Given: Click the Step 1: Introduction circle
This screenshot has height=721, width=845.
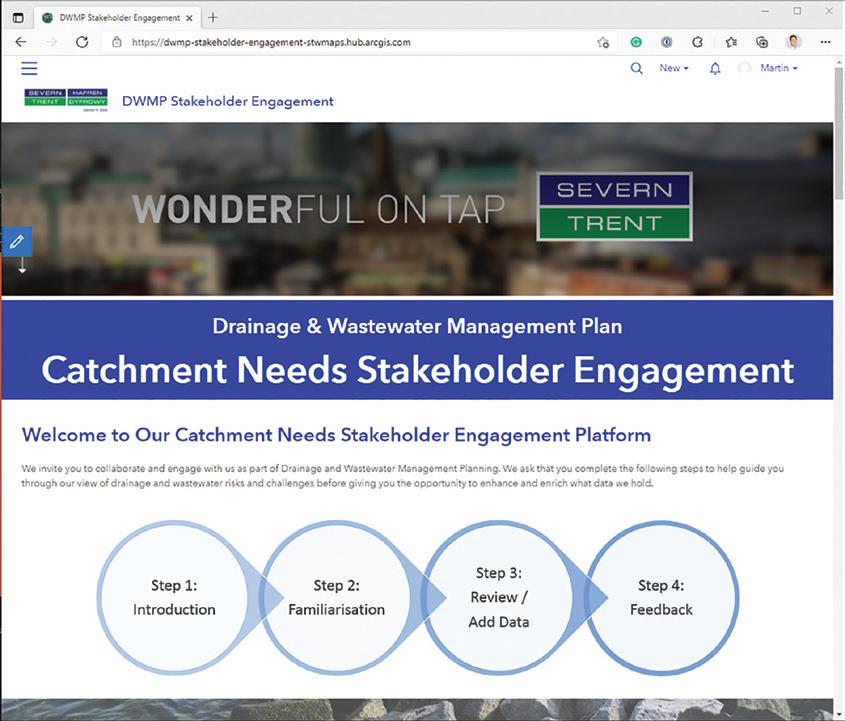Looking at the screenshot, I should coord(174,597).
